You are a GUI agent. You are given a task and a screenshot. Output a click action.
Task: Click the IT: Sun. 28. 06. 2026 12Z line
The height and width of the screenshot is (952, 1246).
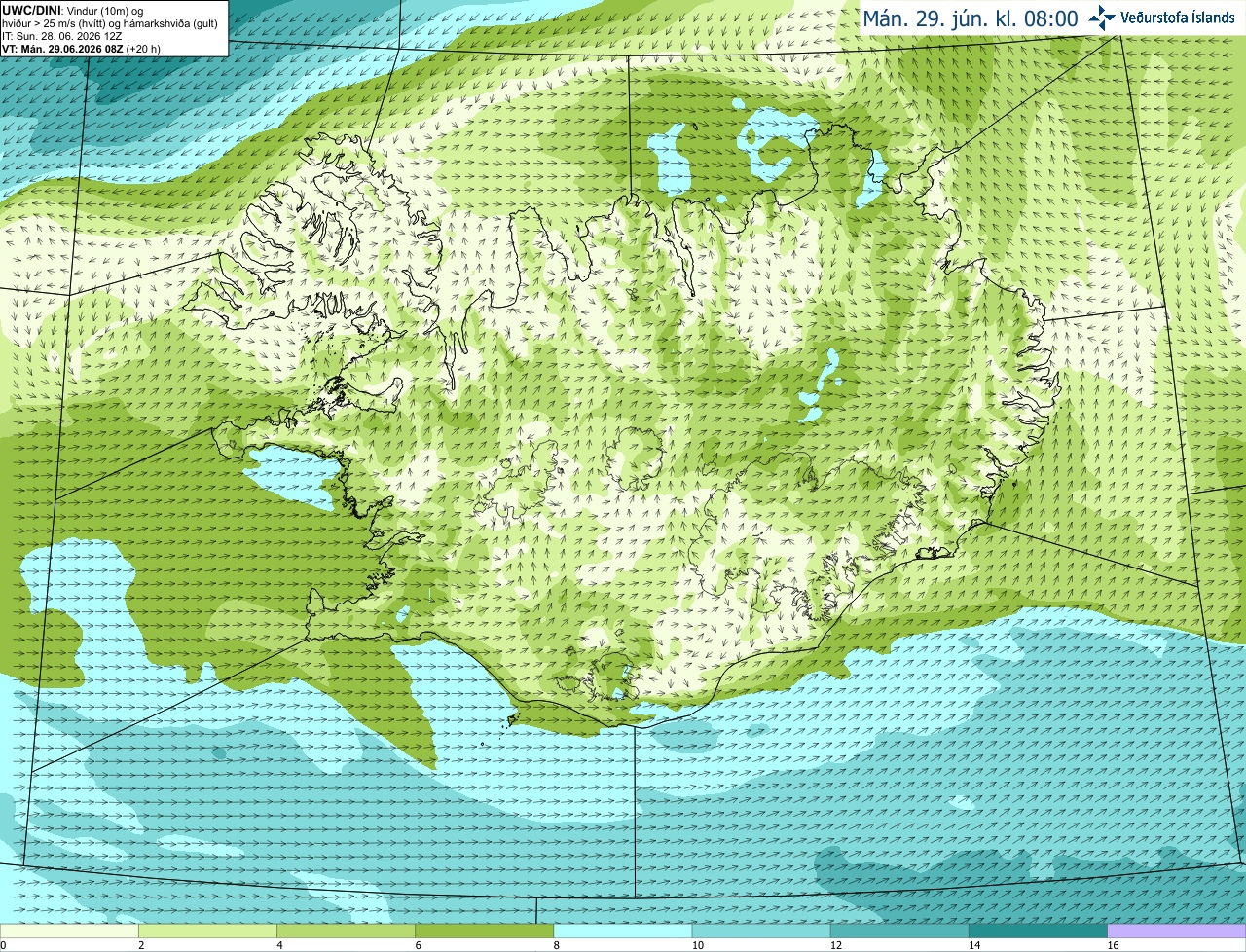(62, 36)
